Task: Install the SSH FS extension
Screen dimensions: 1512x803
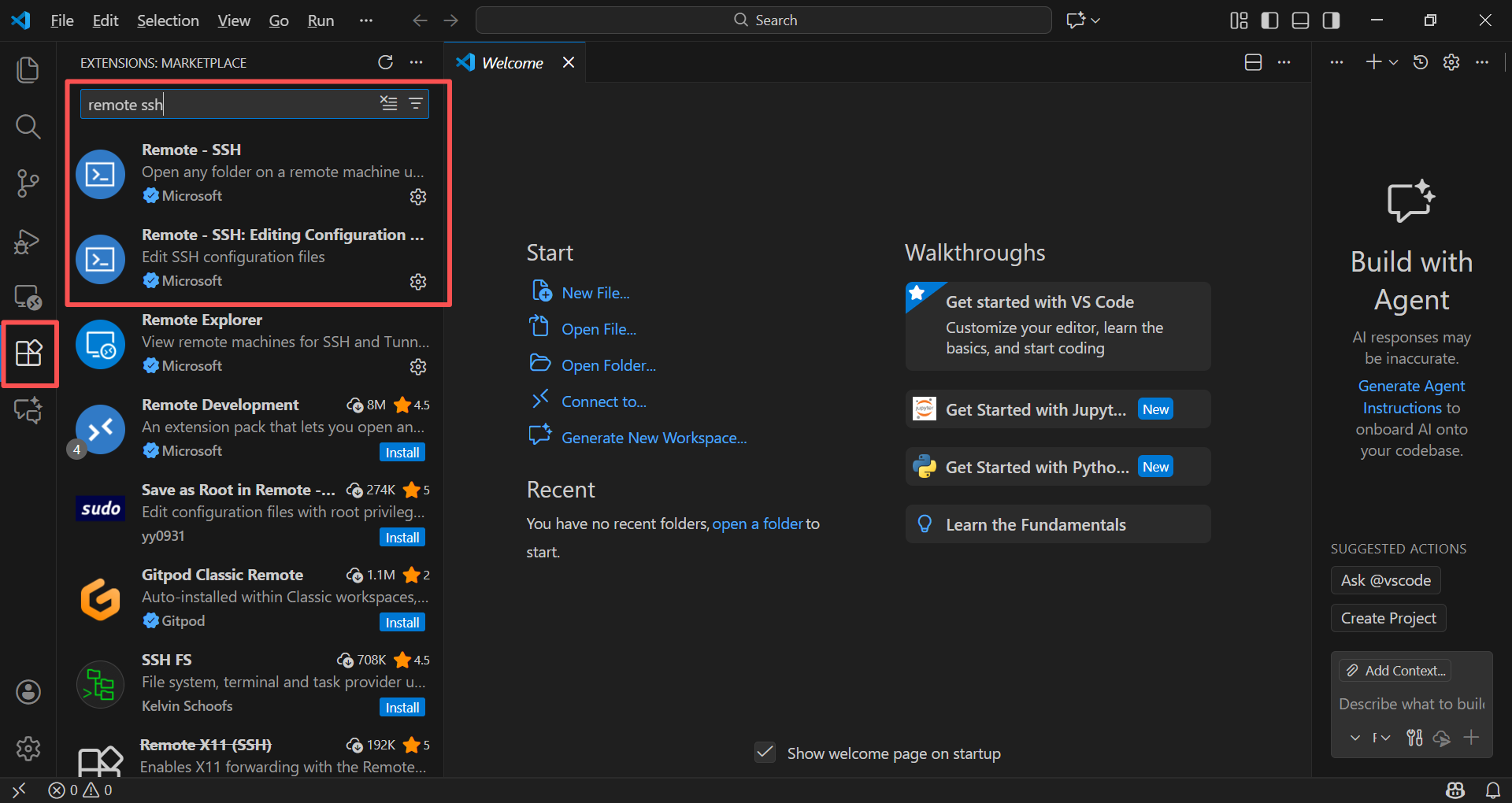Action: pyautogui.click(x=402, y=708)
